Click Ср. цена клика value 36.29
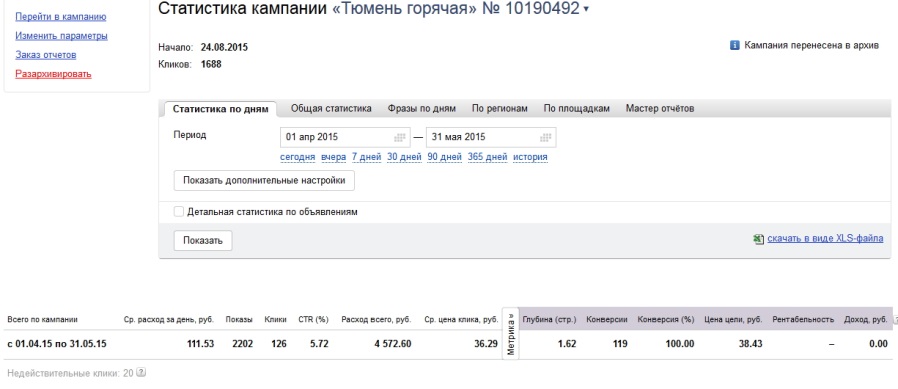This screenshot has height=389, width=898. (487, 344)
